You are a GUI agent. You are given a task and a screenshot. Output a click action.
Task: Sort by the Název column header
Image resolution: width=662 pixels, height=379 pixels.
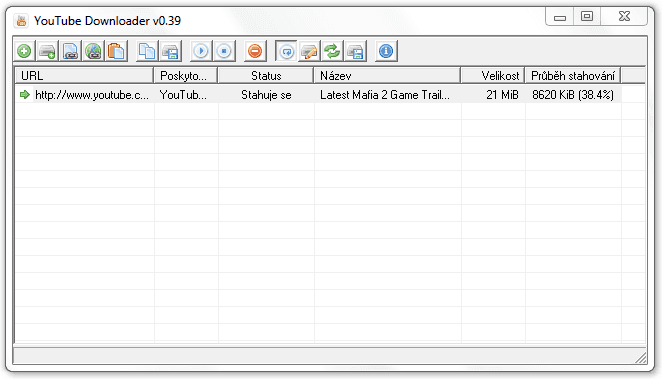coord(387,76)
